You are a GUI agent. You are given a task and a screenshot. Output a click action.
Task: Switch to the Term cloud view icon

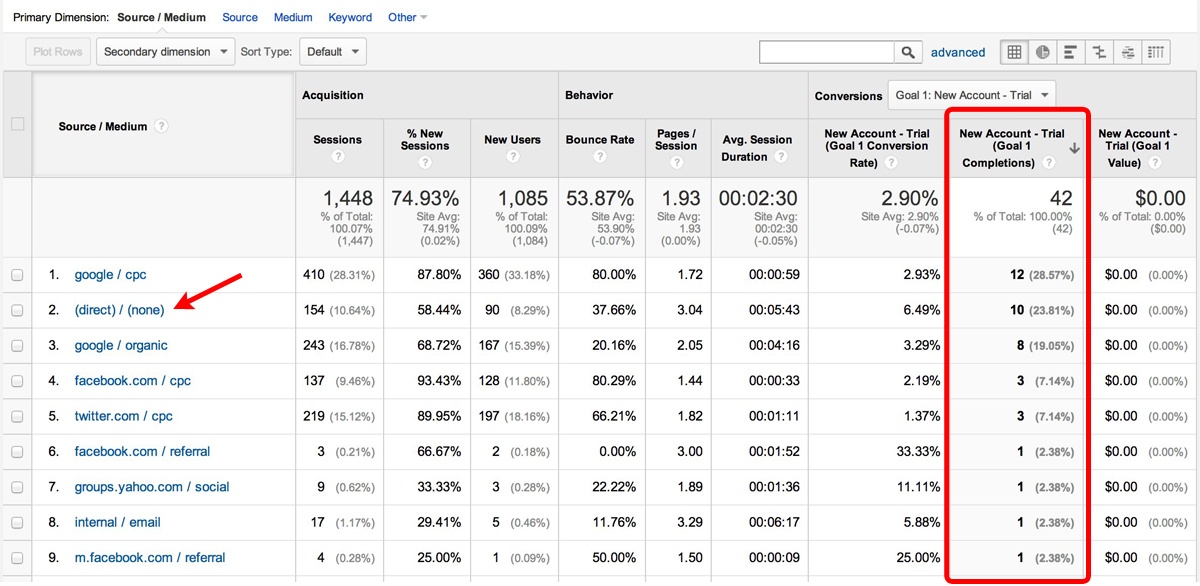click(1128, 52)
